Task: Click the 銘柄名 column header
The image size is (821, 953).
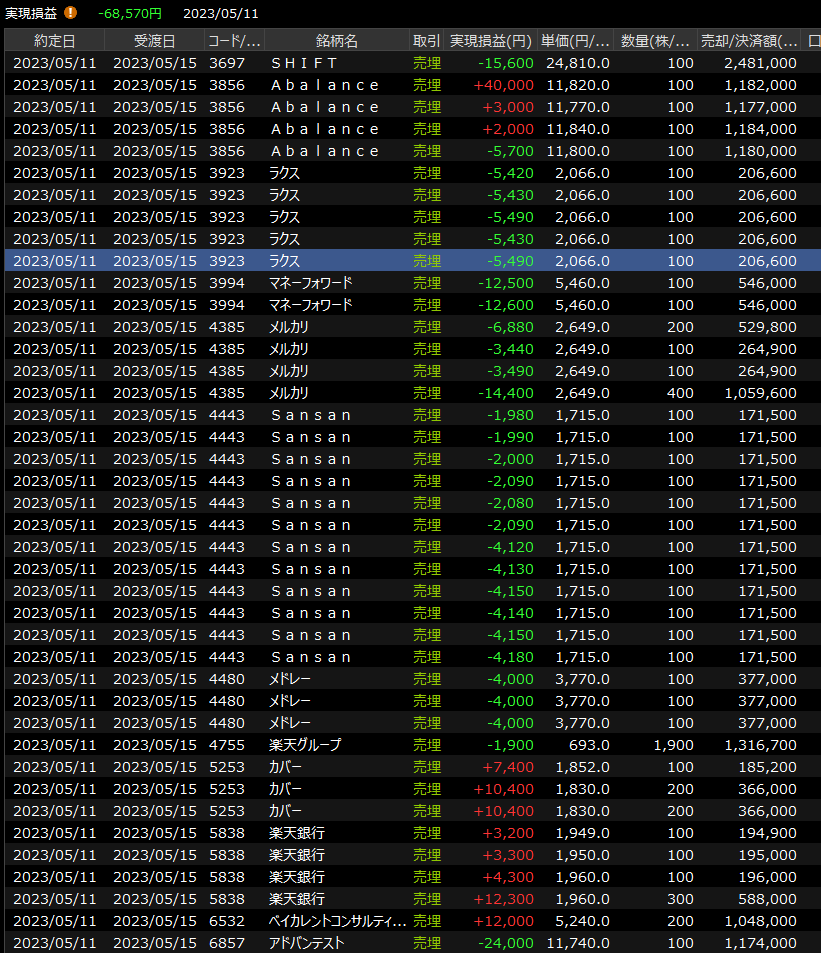Action: (x=336, y=41)
